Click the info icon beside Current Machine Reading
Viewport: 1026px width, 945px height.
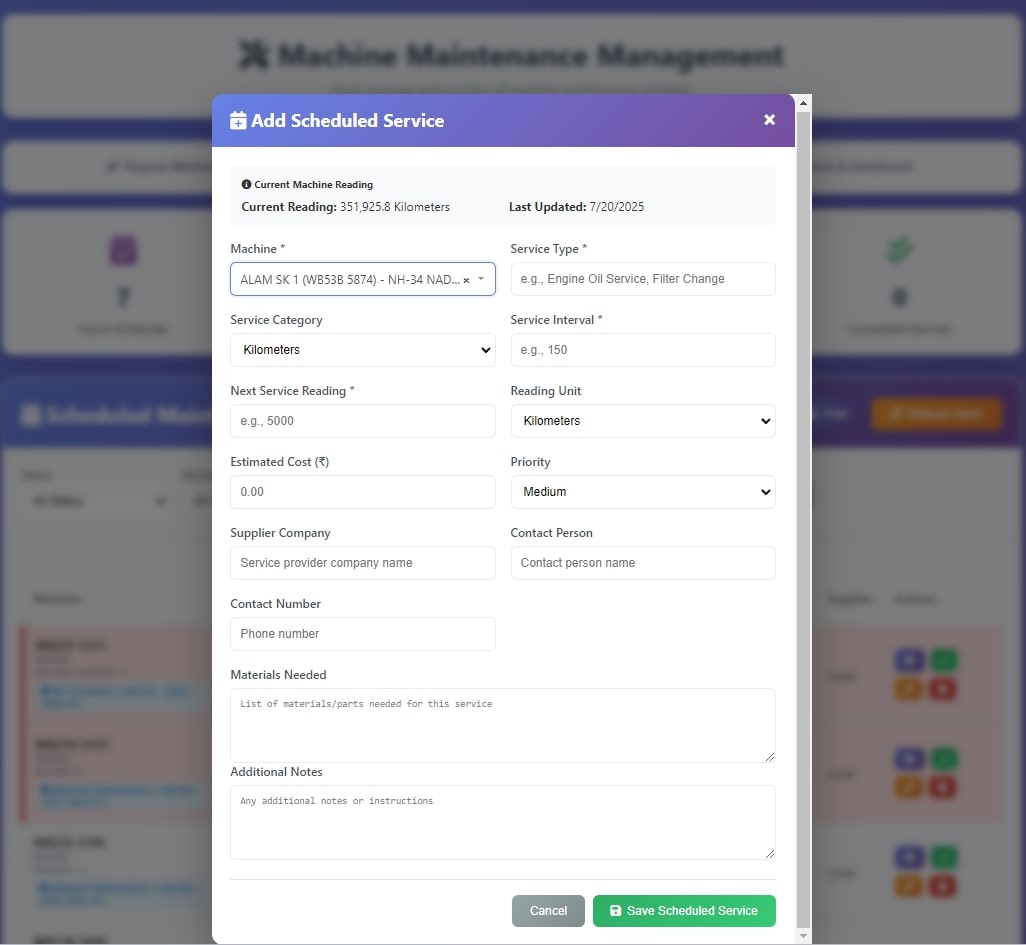[246, 185]
